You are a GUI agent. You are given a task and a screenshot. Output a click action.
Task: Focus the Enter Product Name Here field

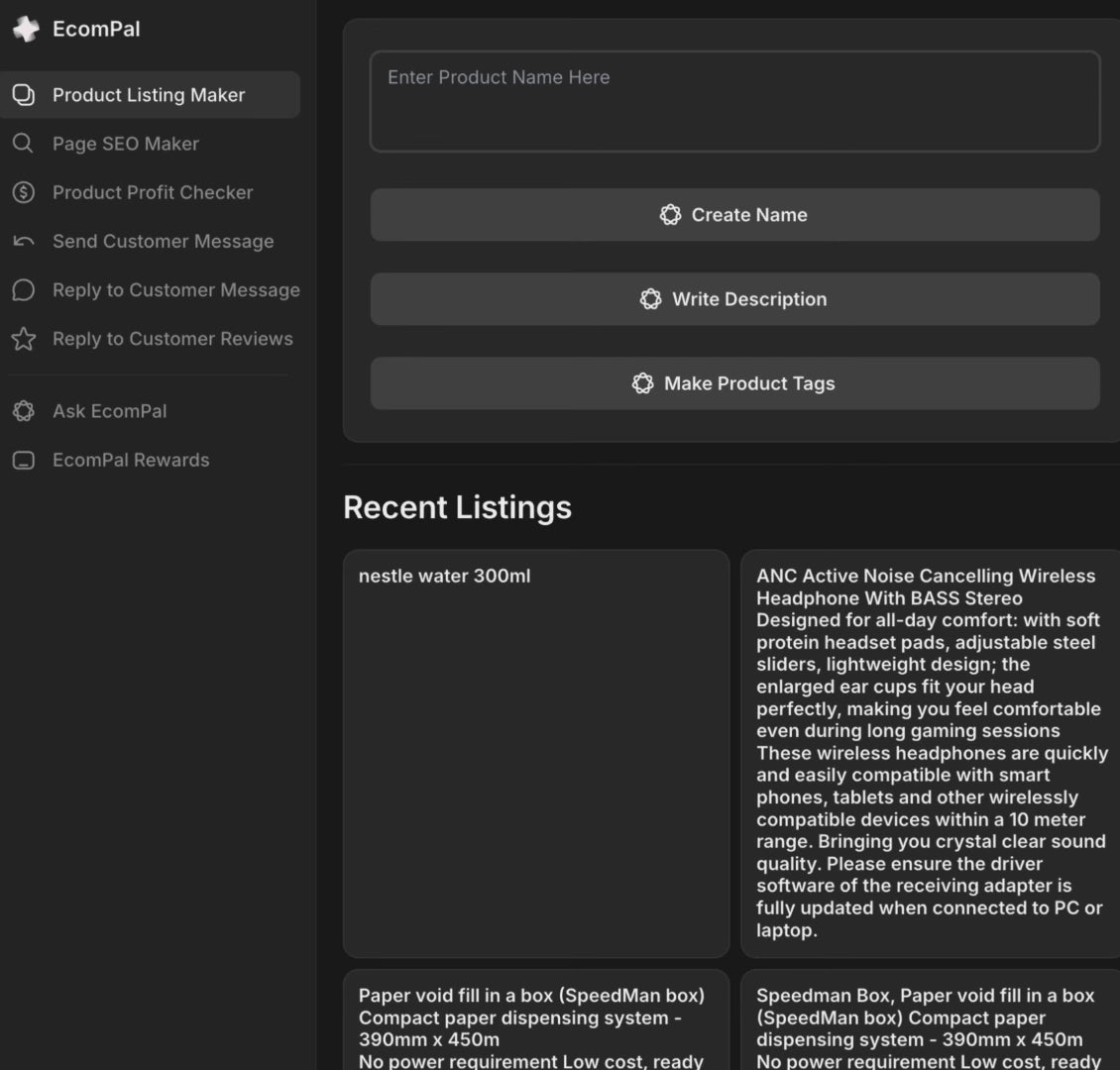click(734, 102)
